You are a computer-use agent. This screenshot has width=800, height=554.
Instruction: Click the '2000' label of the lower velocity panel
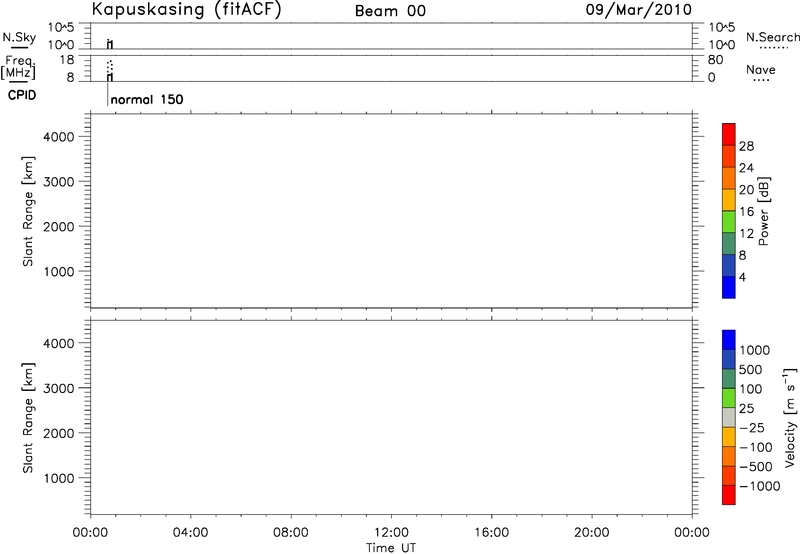[x=59, y=433]
